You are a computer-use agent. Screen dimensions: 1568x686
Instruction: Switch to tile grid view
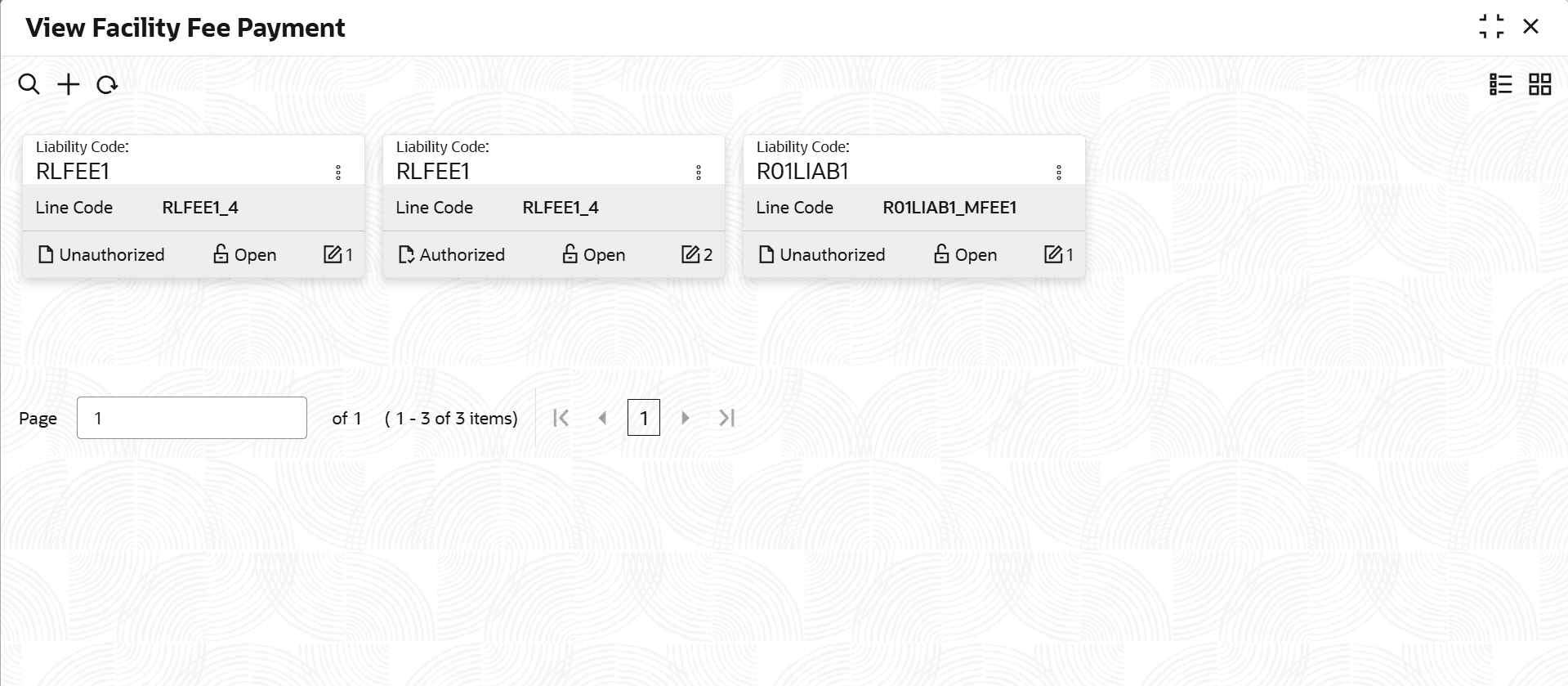pos(1540,84)
